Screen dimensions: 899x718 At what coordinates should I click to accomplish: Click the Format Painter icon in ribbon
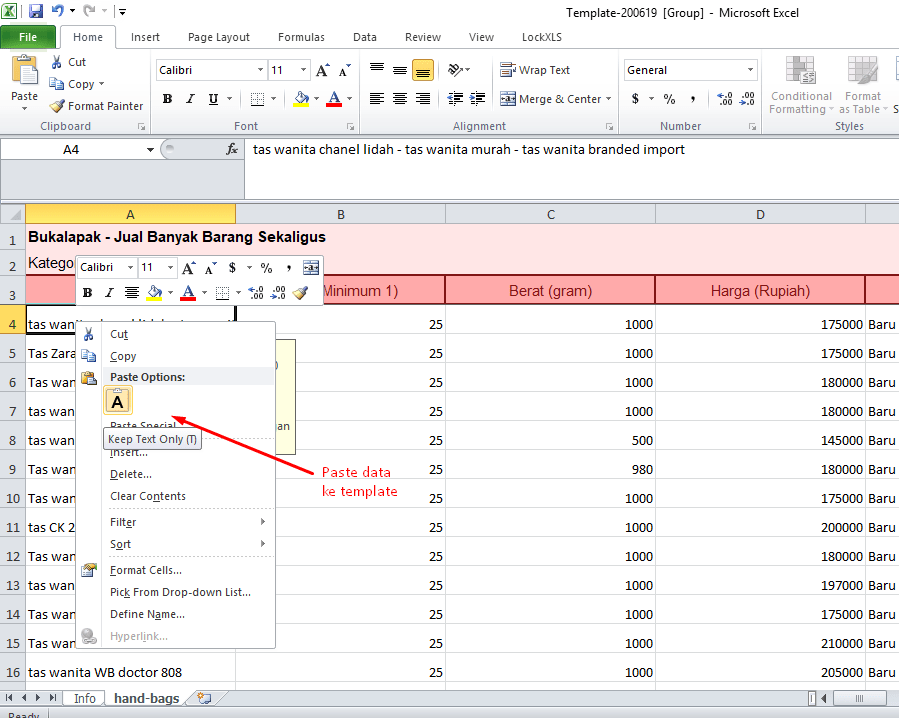58,106
